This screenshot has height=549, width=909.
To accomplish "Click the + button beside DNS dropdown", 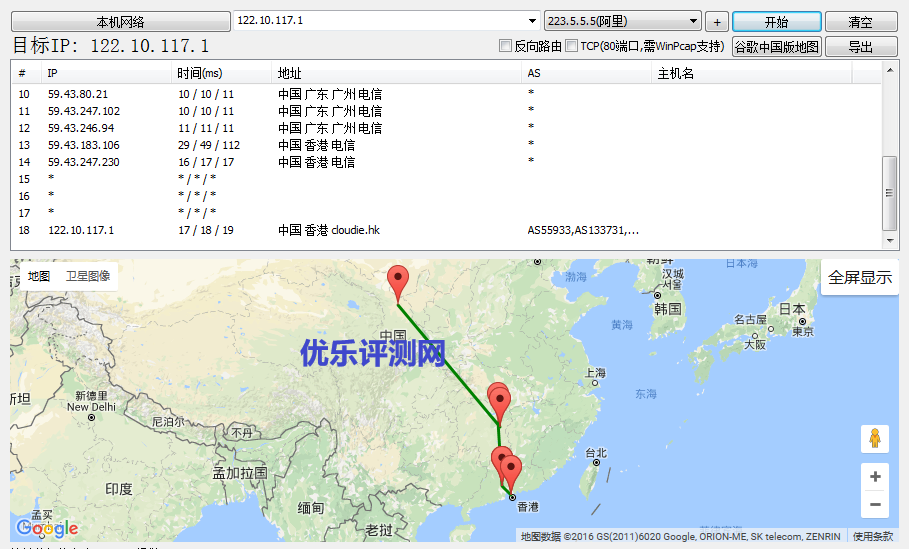I will 717,22.
